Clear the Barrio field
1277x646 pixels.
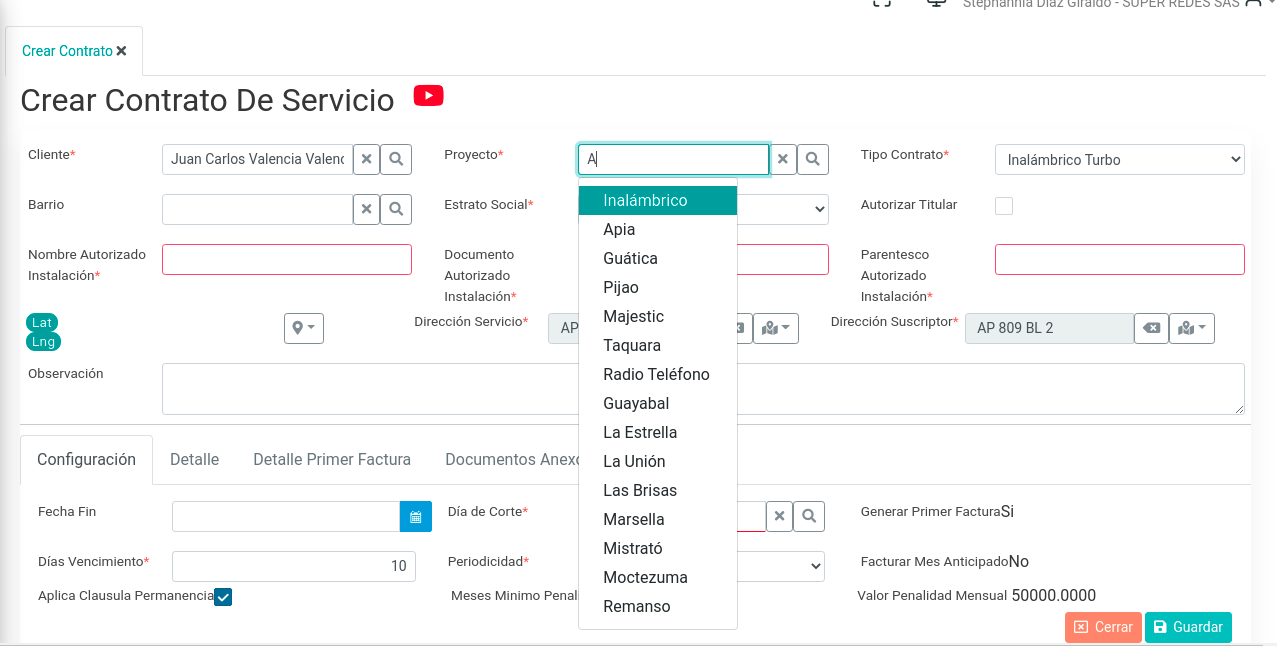pos(366,209)
